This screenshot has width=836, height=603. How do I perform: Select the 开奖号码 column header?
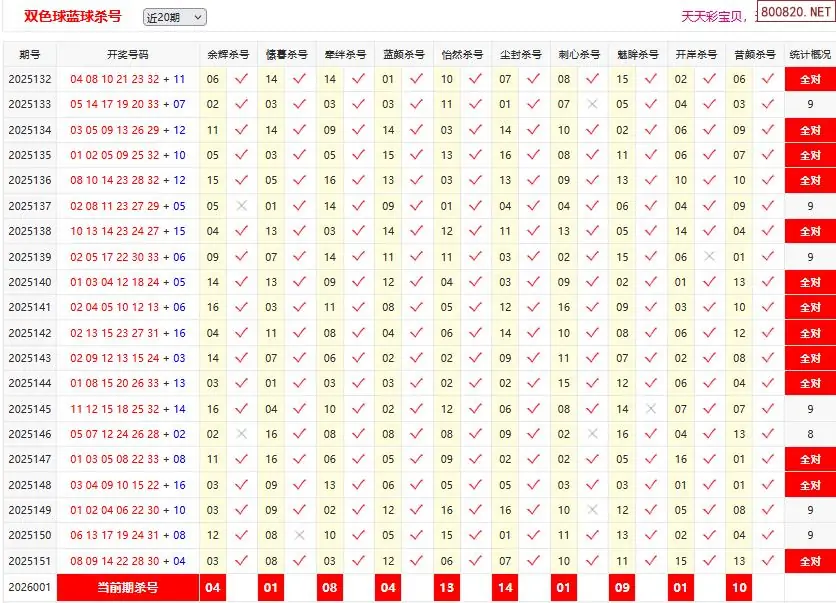(128, 55)
